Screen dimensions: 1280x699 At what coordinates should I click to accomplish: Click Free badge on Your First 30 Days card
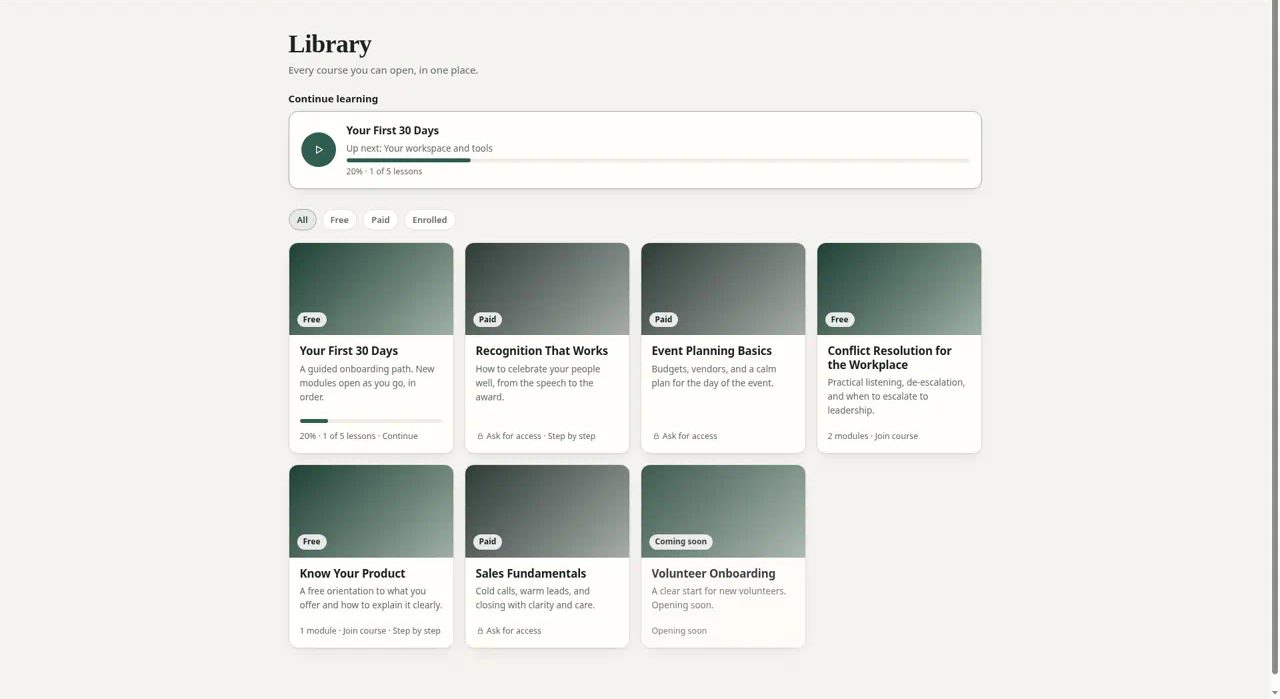coord(312,320)
